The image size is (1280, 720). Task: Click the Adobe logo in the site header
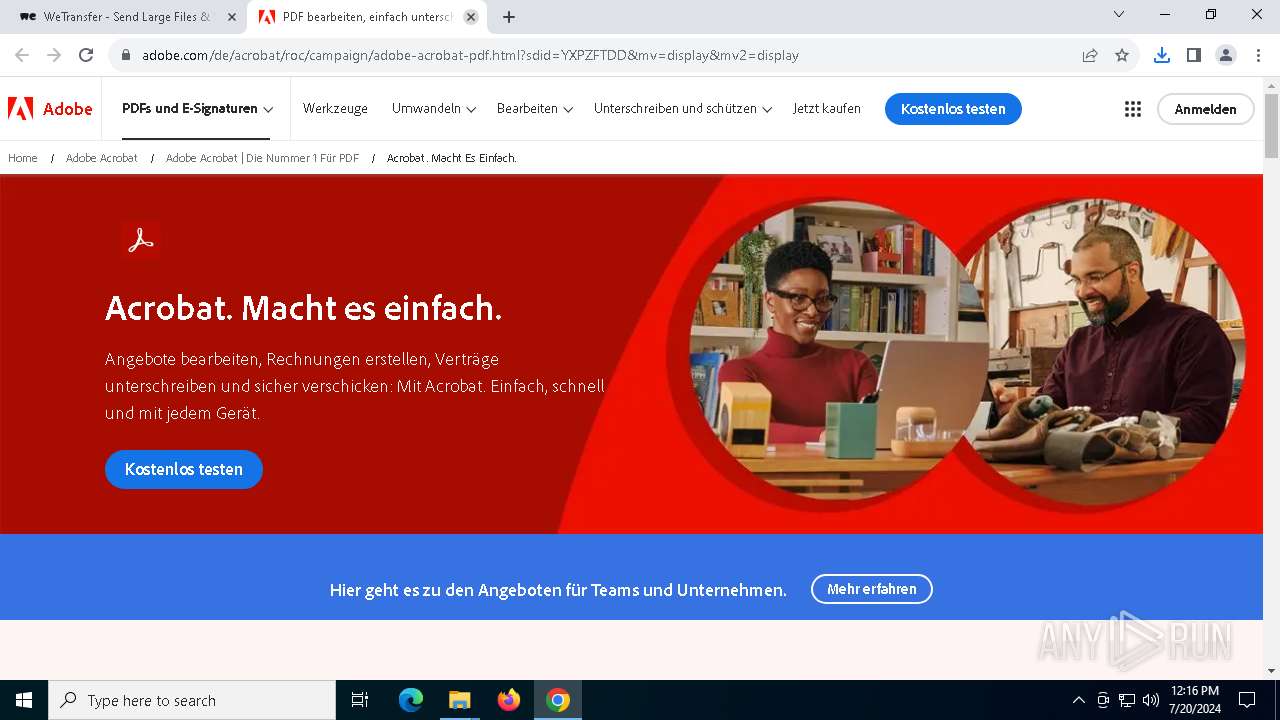(50, 109)
